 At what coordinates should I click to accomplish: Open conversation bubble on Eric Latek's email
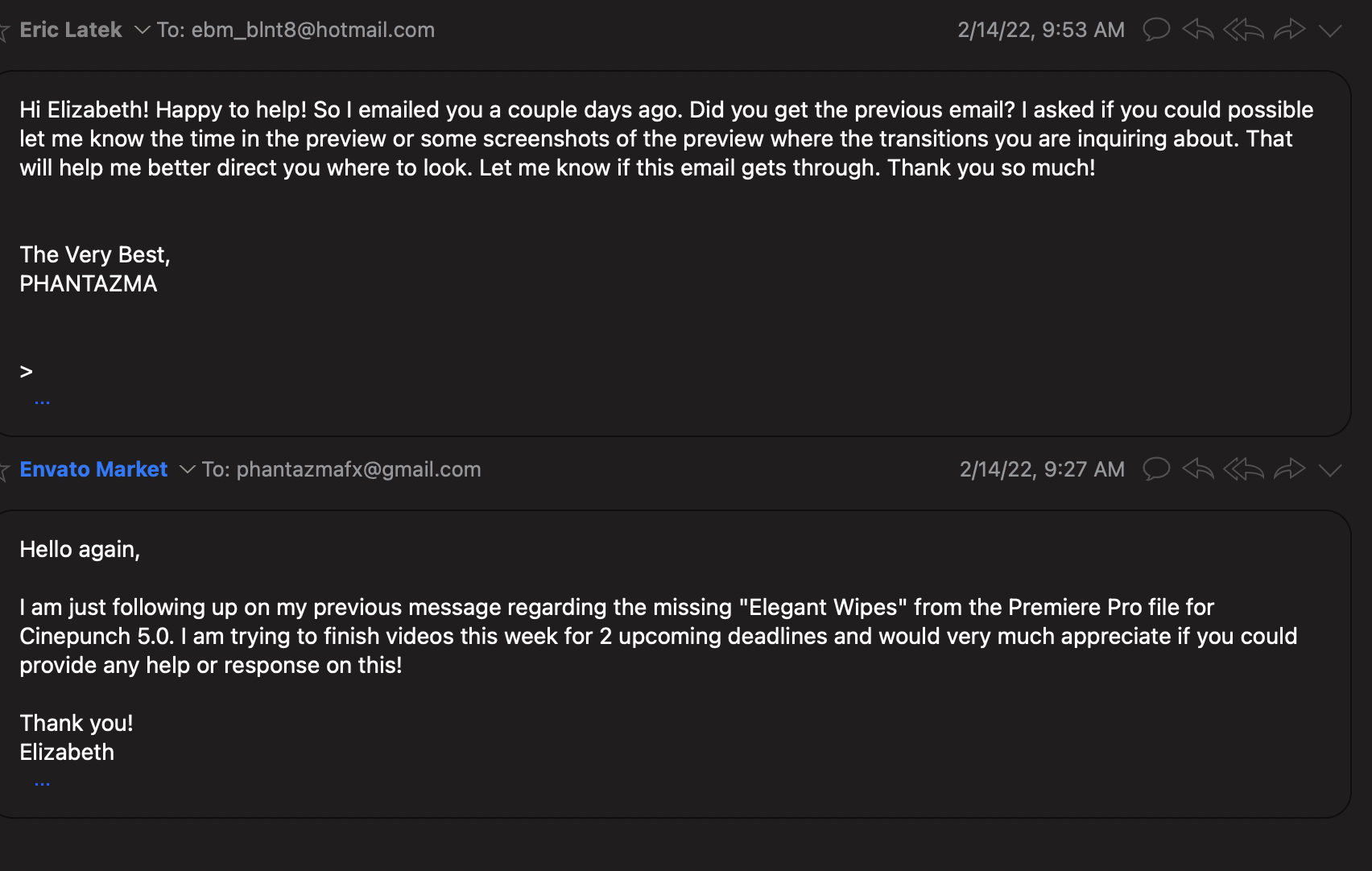pyautogui.click(x=1156, y=30)
